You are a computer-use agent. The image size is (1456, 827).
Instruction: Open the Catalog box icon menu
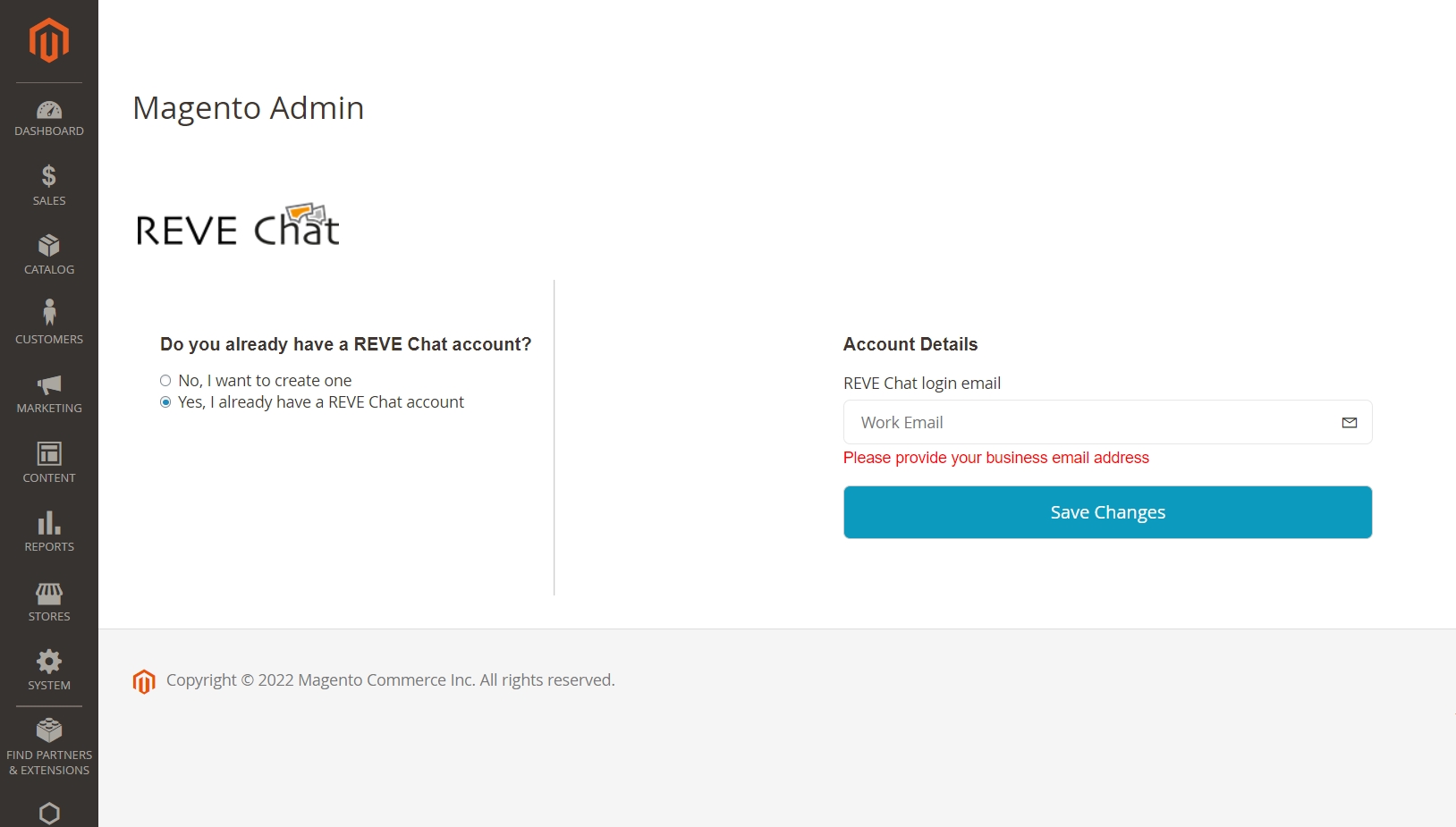49,246
